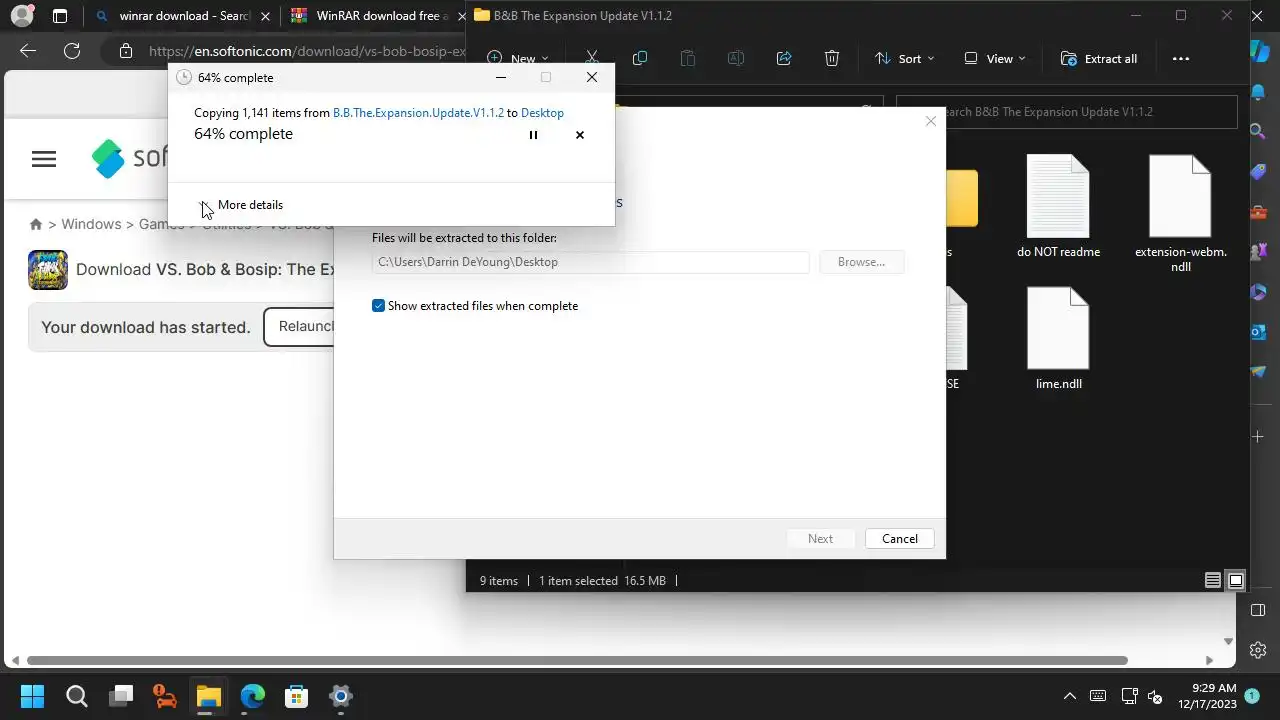Viewport: 1280px width, 720px height.
Task: Switch to details view in Explorer status bar
Action: click(1212, 581)
